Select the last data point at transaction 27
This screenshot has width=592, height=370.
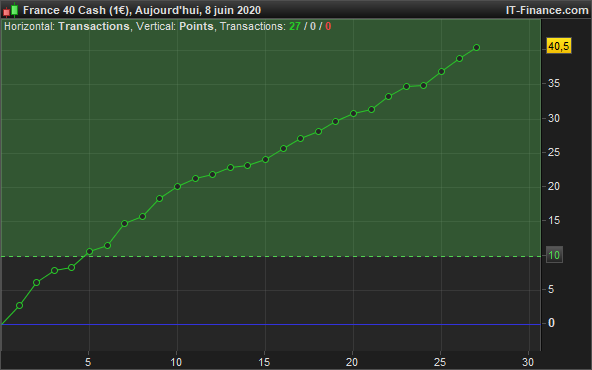click(x=476, y=48)
